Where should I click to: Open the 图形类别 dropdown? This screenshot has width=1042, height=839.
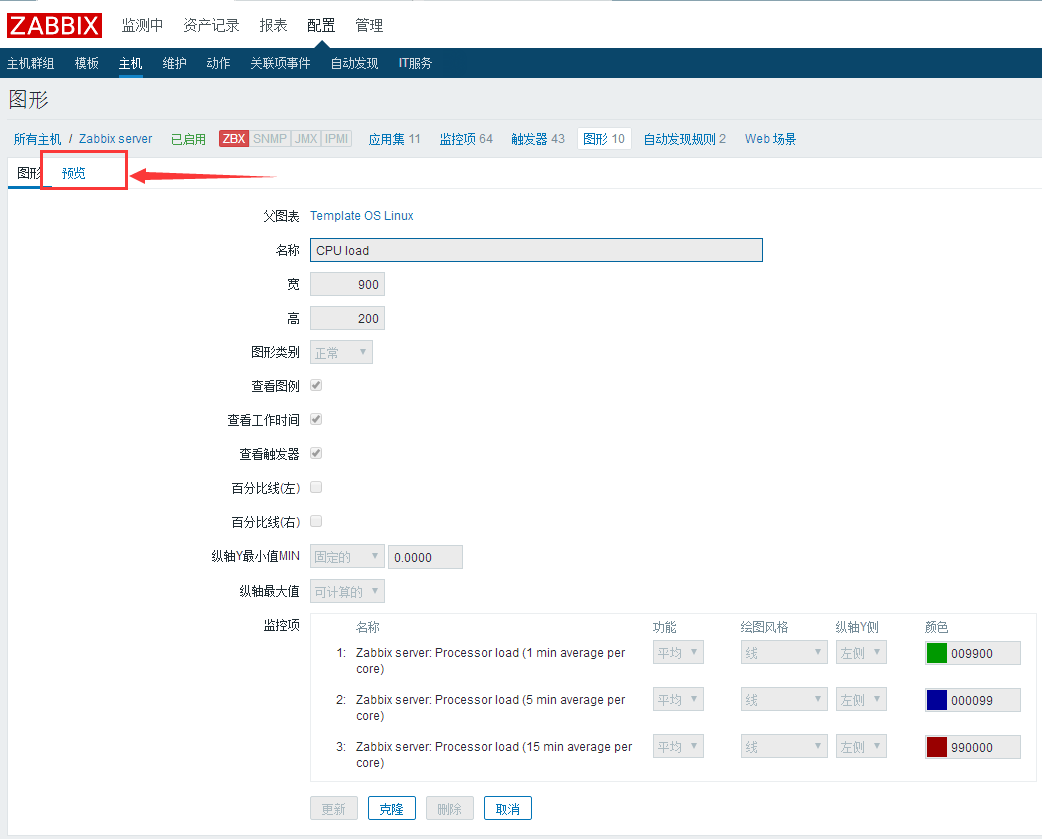pyautogui.click(x=342, y=352)
